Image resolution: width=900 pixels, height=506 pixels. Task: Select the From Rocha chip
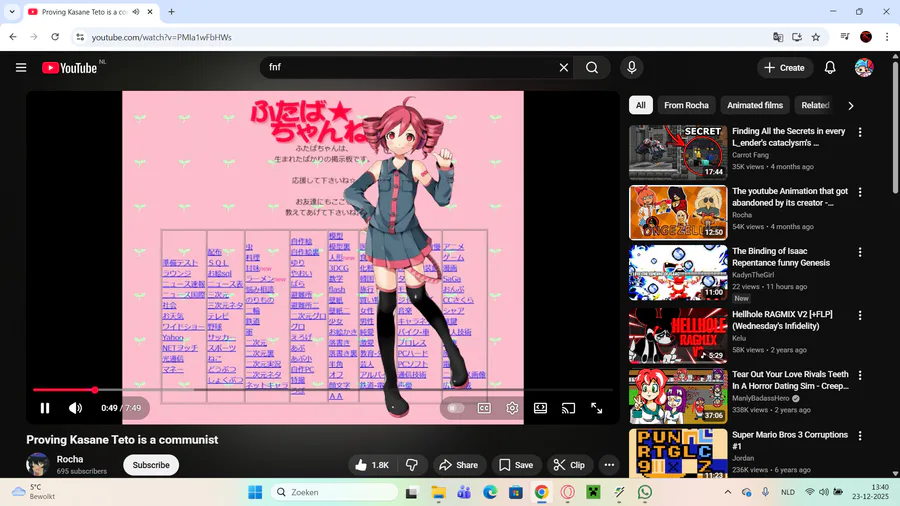(686, 105)
